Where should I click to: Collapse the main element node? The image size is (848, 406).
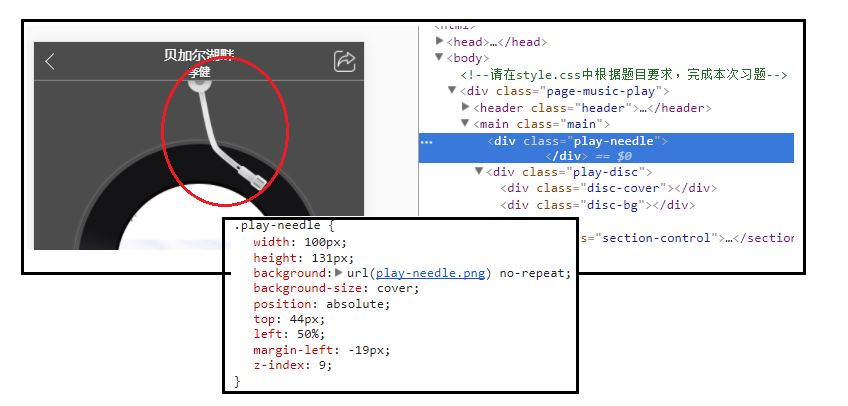[466, 124]
